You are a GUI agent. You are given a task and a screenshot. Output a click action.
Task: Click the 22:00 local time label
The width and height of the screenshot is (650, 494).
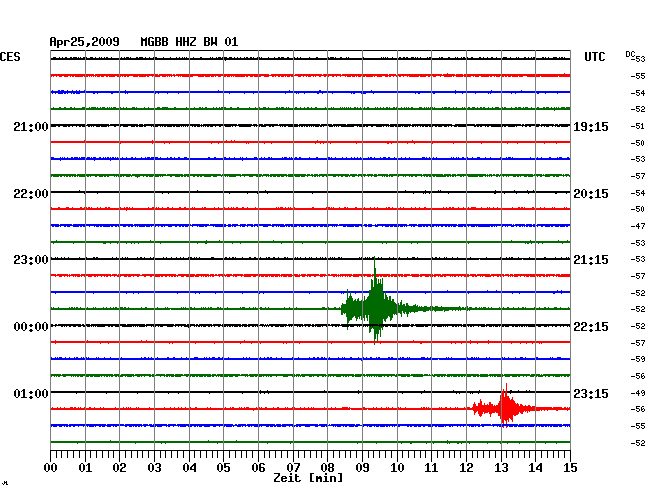[x=31, y=194]
